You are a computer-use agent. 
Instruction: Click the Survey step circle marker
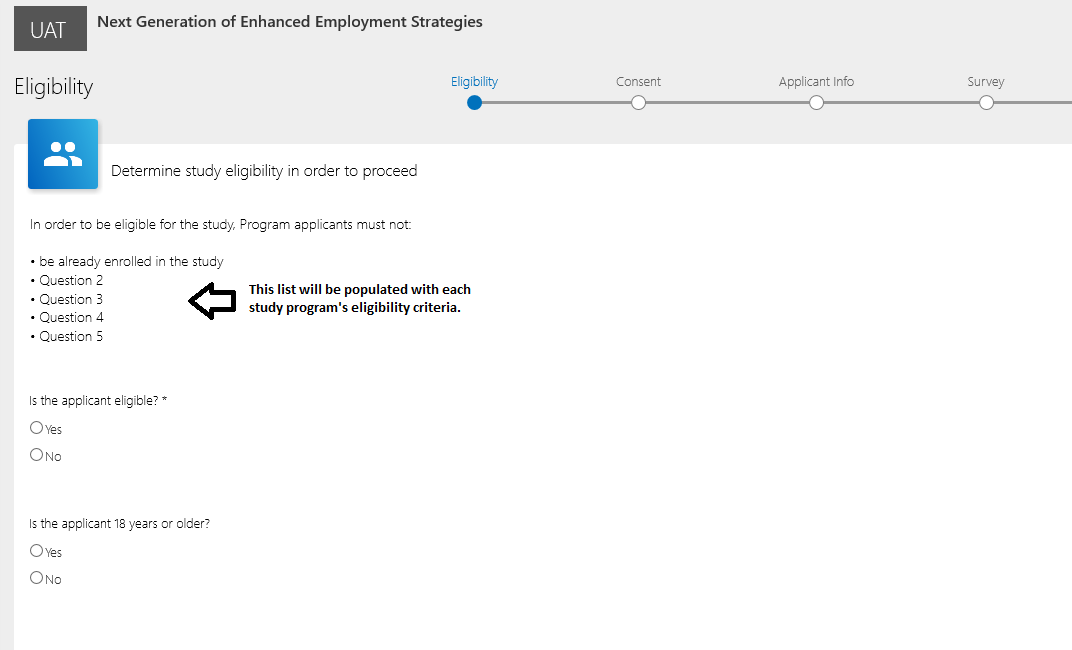[x=986, y=102]
